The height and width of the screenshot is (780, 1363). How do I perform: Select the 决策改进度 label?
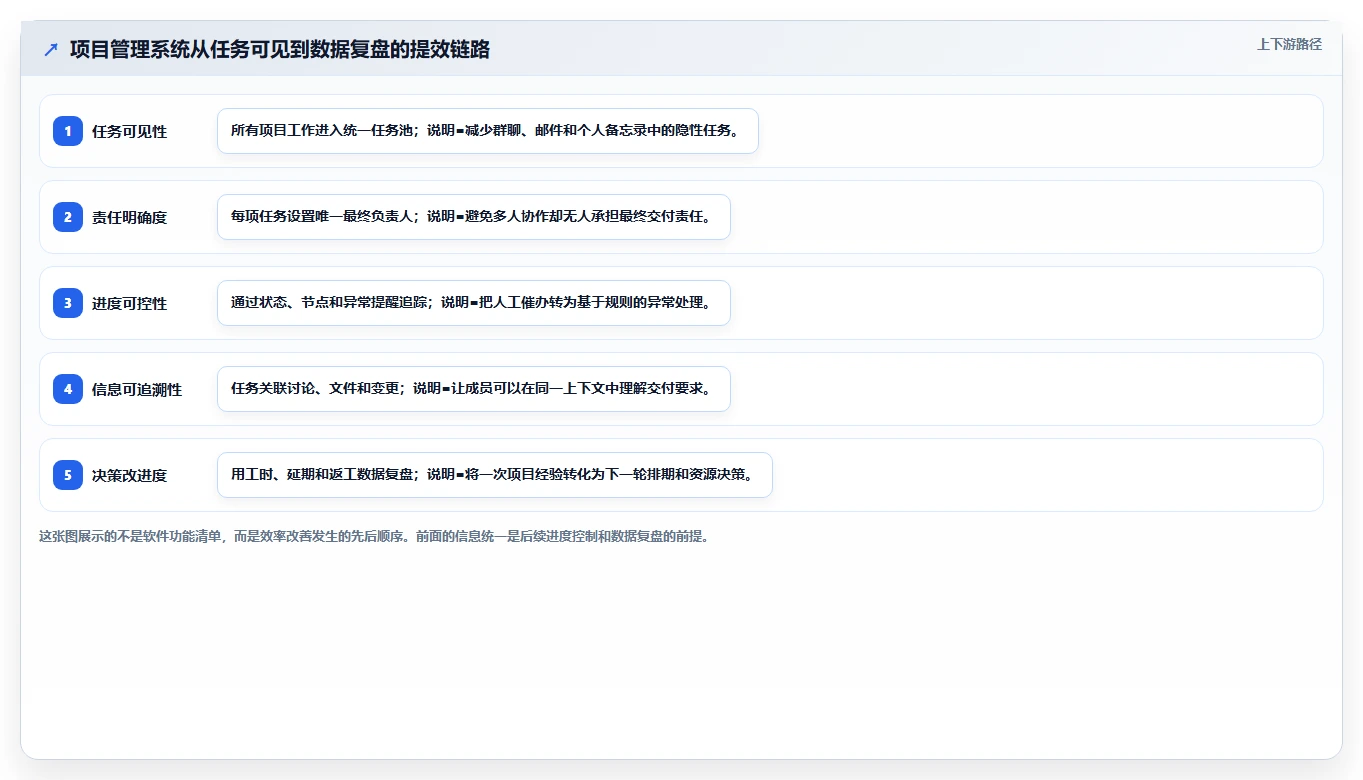[129, 475]
